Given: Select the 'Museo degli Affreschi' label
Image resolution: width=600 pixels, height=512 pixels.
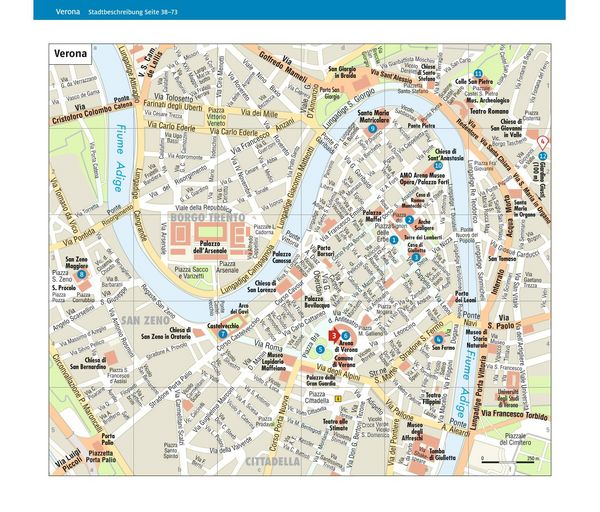Looking at the screenshot, I should (412, 431).
